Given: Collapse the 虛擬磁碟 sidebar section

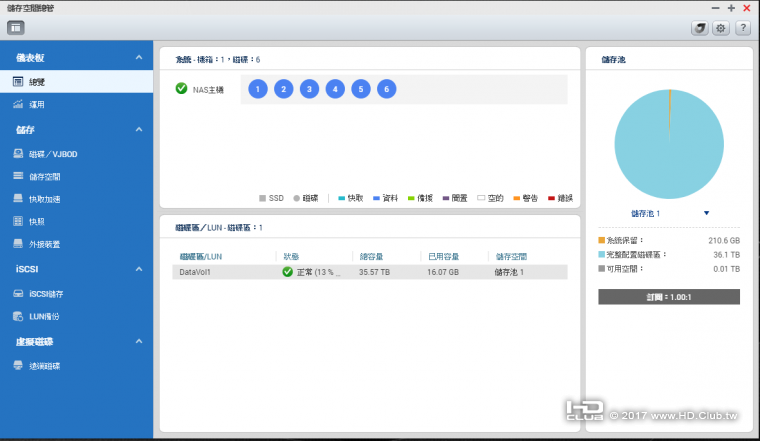Looking at the screenshot, I should (x=139, y=342).
